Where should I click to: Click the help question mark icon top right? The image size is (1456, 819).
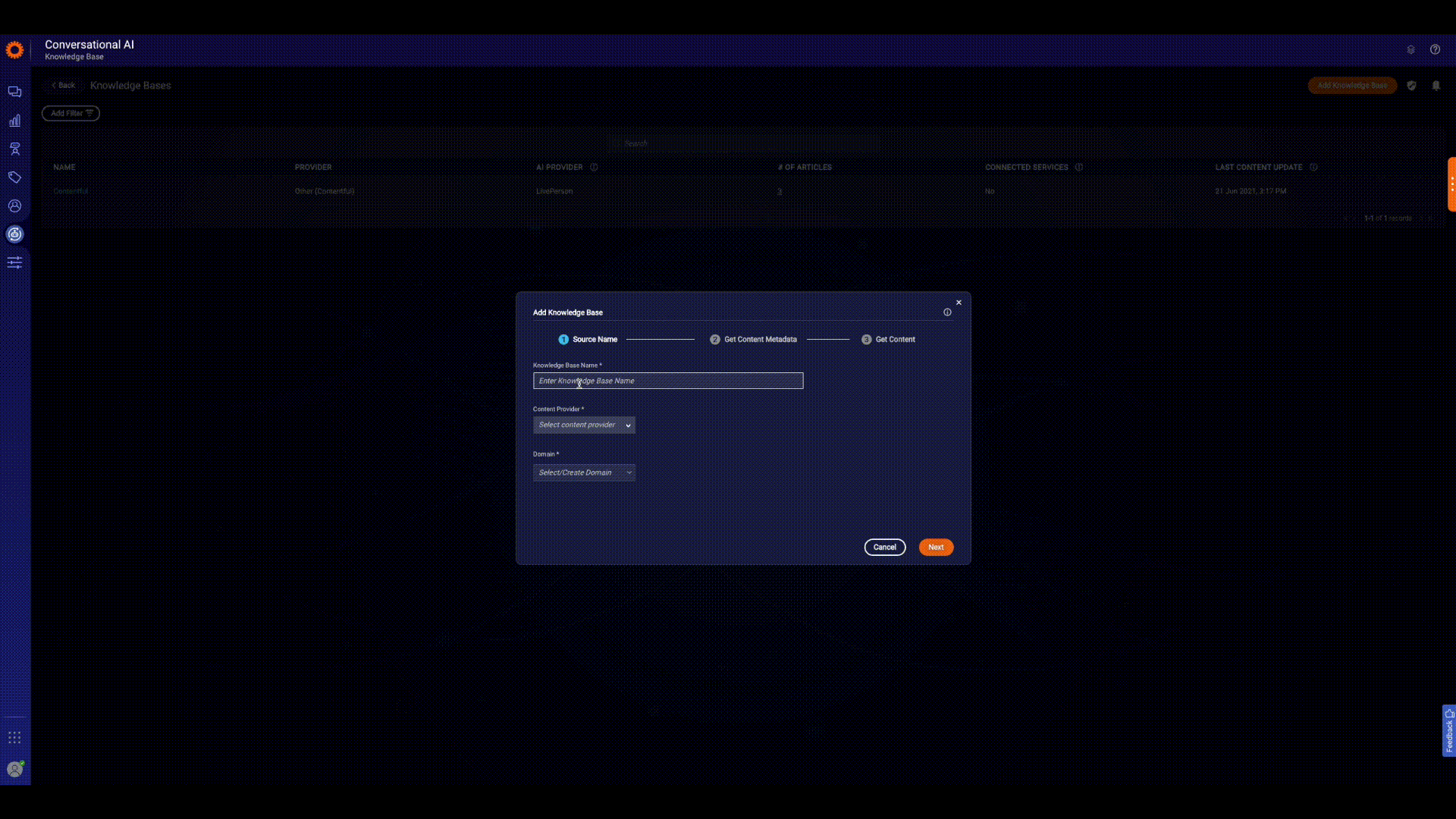coord(1435,49)
